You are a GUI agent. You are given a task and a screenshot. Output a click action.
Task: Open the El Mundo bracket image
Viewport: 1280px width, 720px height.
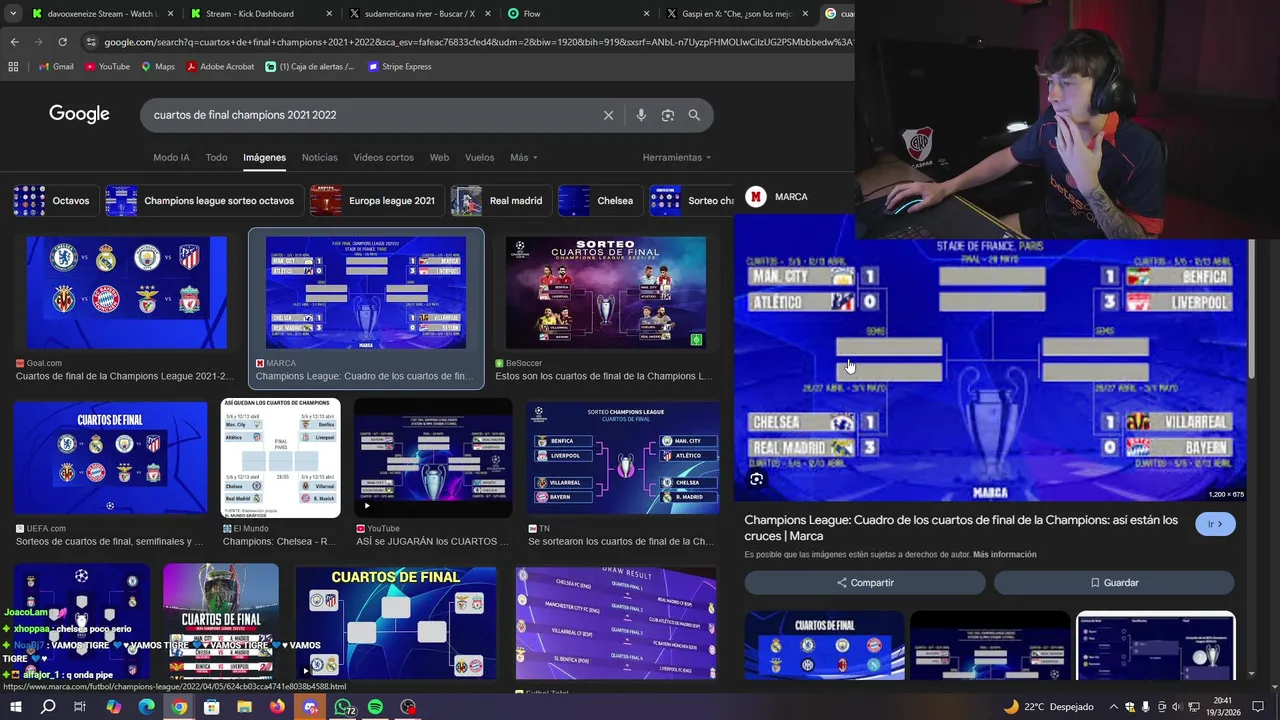pyautogui.click(x=280, y=458)
